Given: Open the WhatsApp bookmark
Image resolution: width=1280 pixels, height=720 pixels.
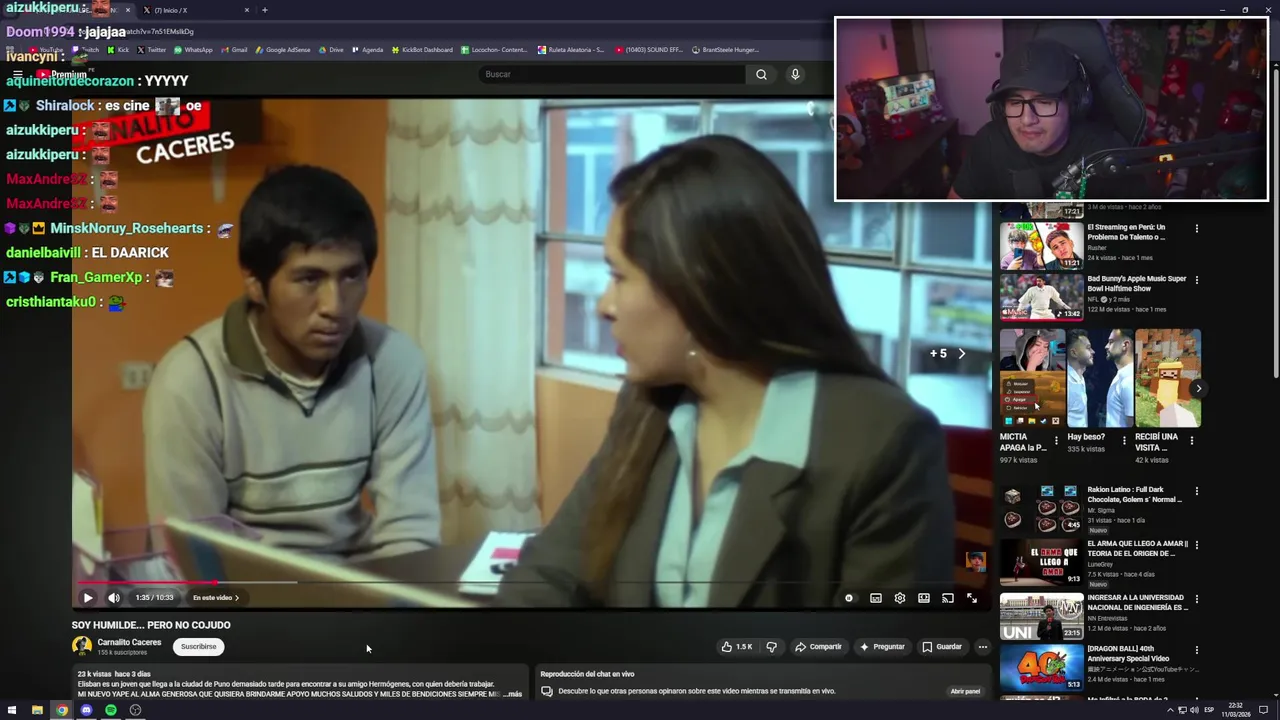Looking at the screenshot, I should pos(193,50).
